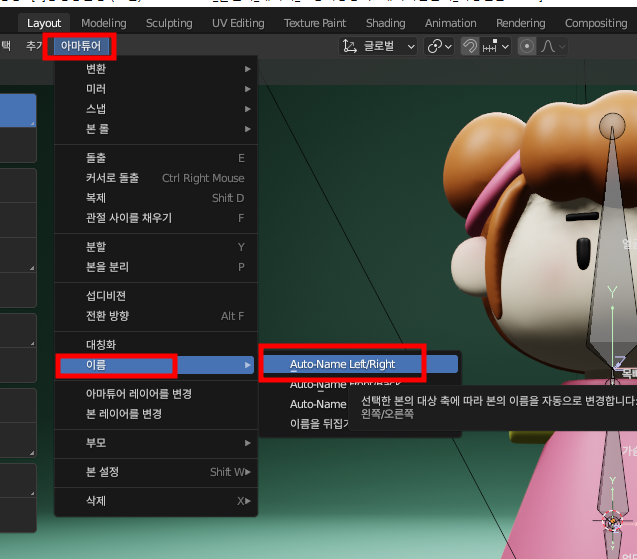Select 아마튜어 레이어를 변경 entry

click(156, 394)
